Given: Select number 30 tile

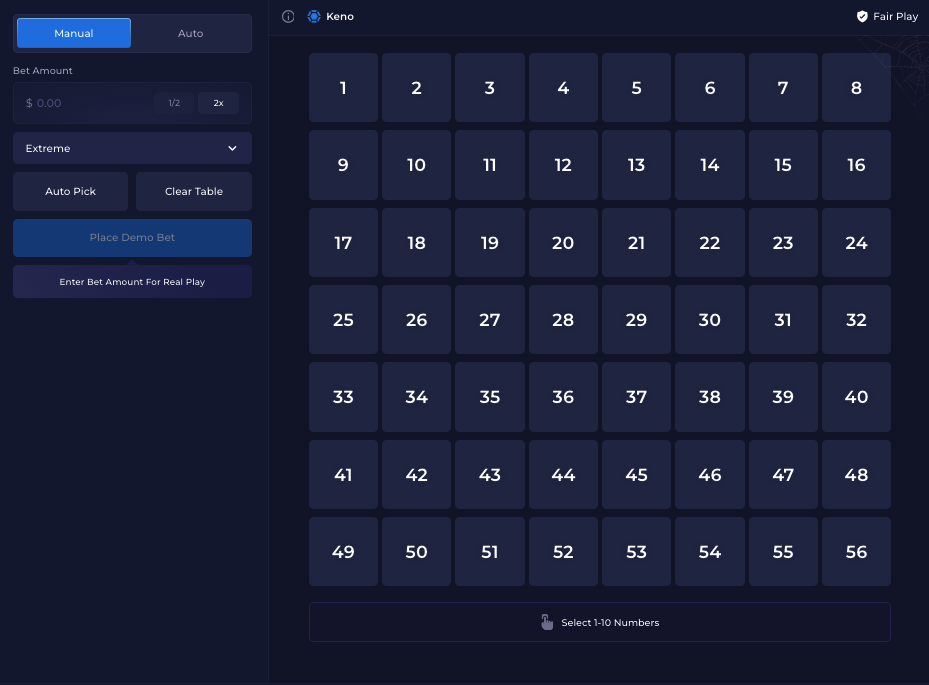Looking at the screenshot, I should pos(710,319).
